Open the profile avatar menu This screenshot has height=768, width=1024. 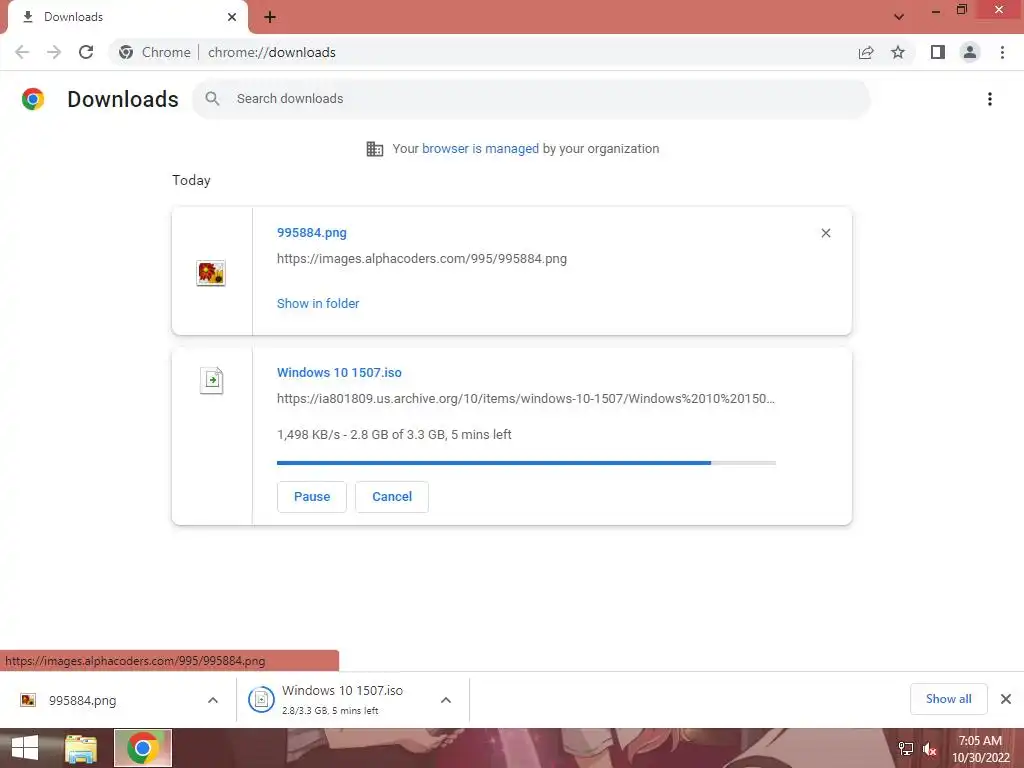coord(970,52)
